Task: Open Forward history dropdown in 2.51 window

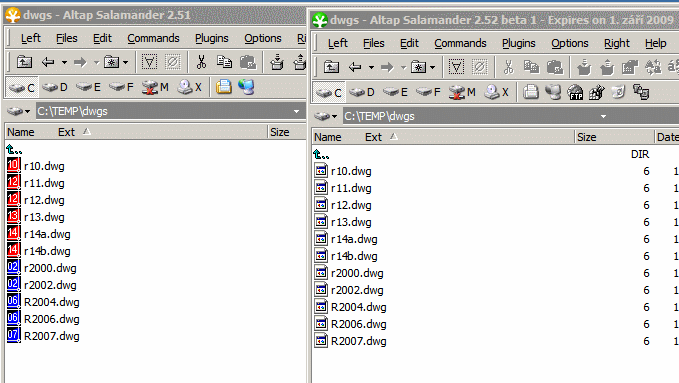Action: (97, 63)
